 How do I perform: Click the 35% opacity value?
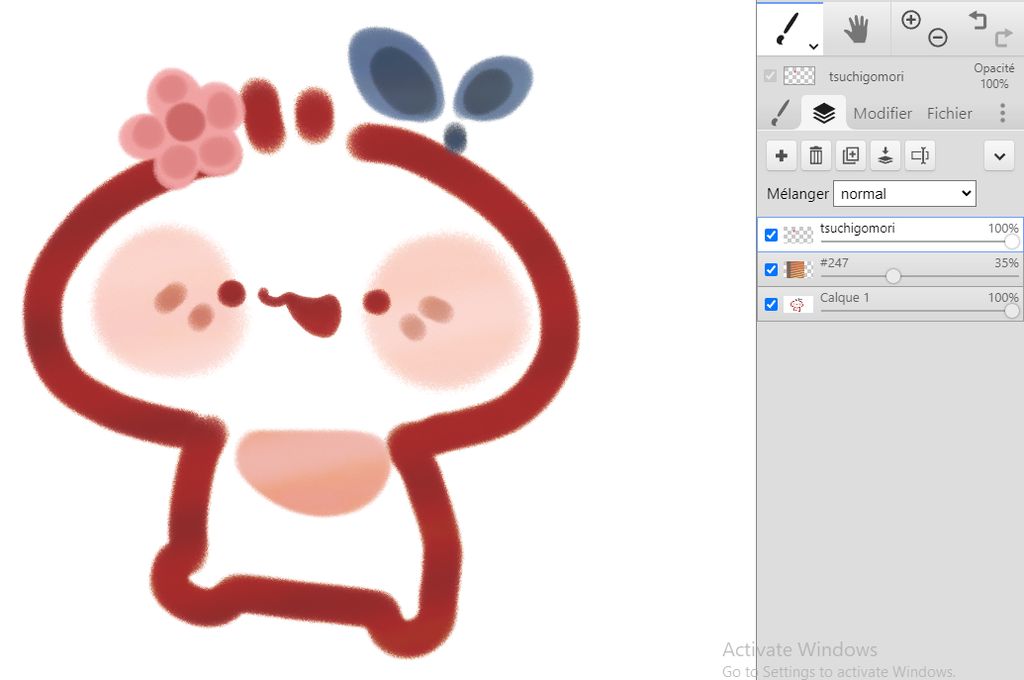[x=1006, y=263]
